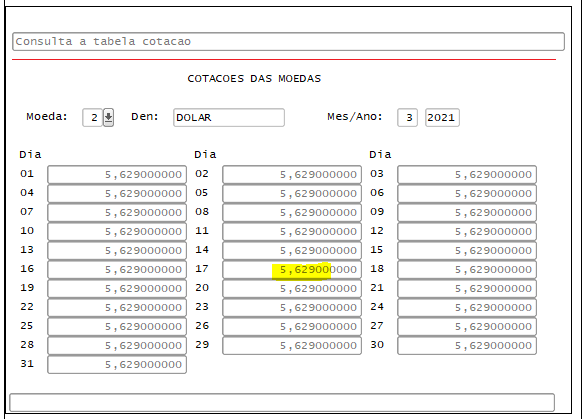584x419 pixels.
Task: Click the Mes/Ano: label
Action: pos(355,117)
